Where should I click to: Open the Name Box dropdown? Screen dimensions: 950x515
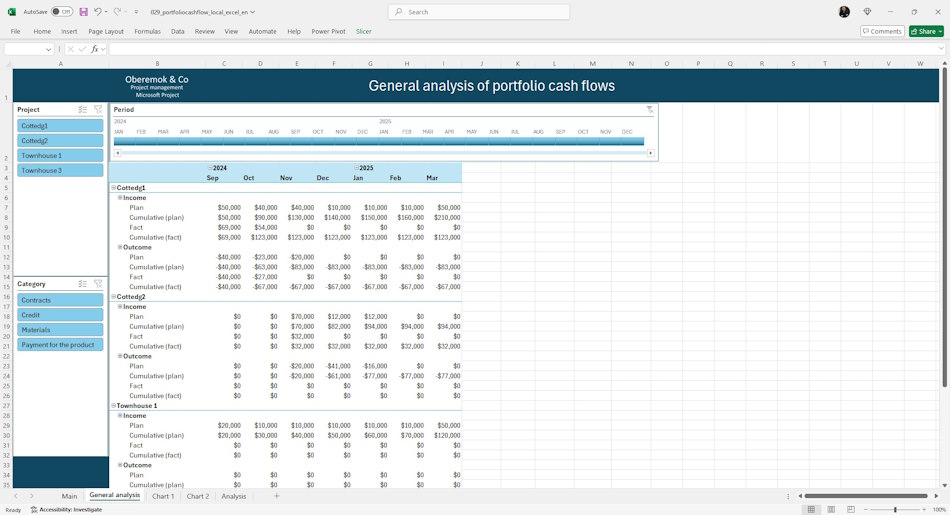48,49
